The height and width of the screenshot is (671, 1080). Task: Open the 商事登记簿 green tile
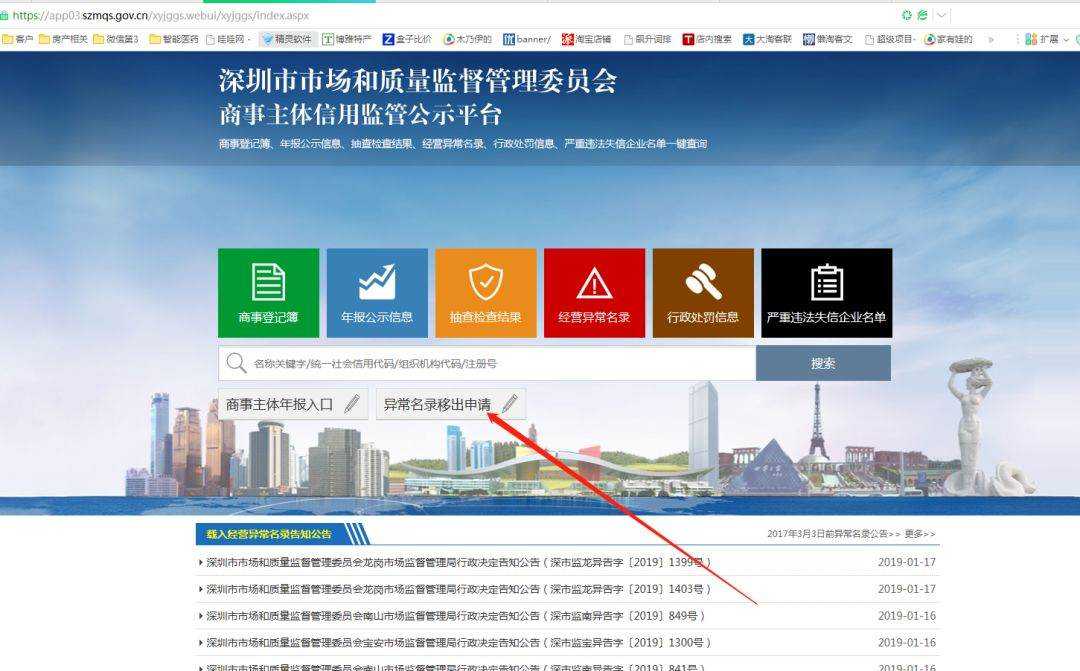[x=269, y=293]
